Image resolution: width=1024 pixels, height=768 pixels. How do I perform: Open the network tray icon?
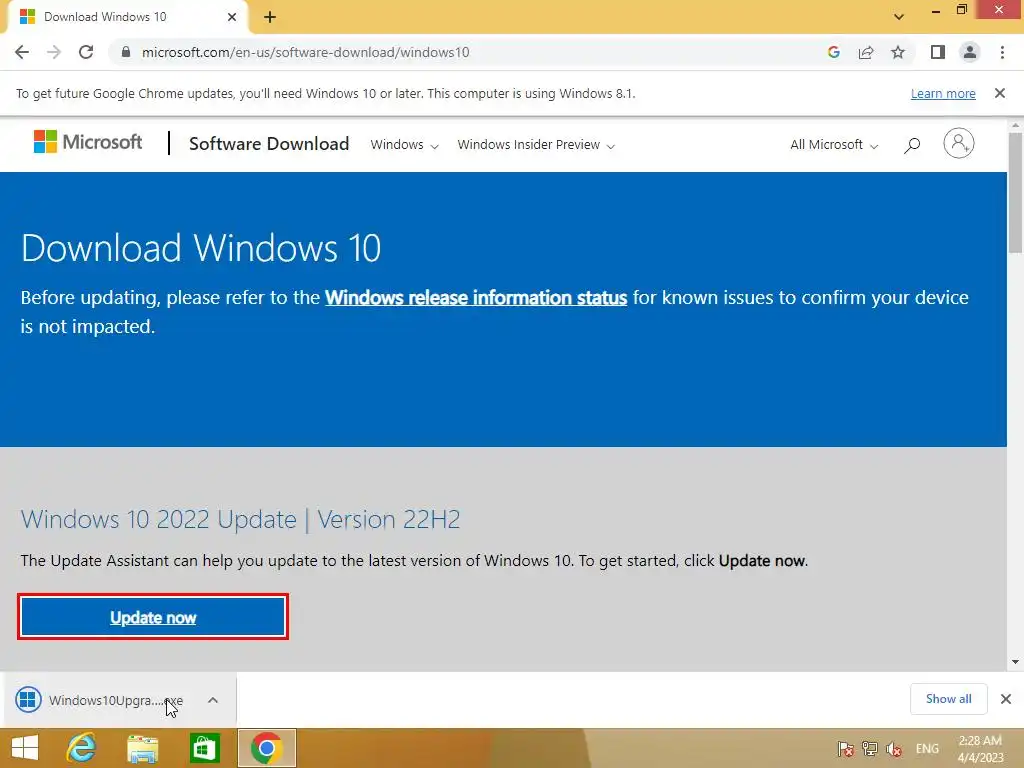click(x=869, y=749)
